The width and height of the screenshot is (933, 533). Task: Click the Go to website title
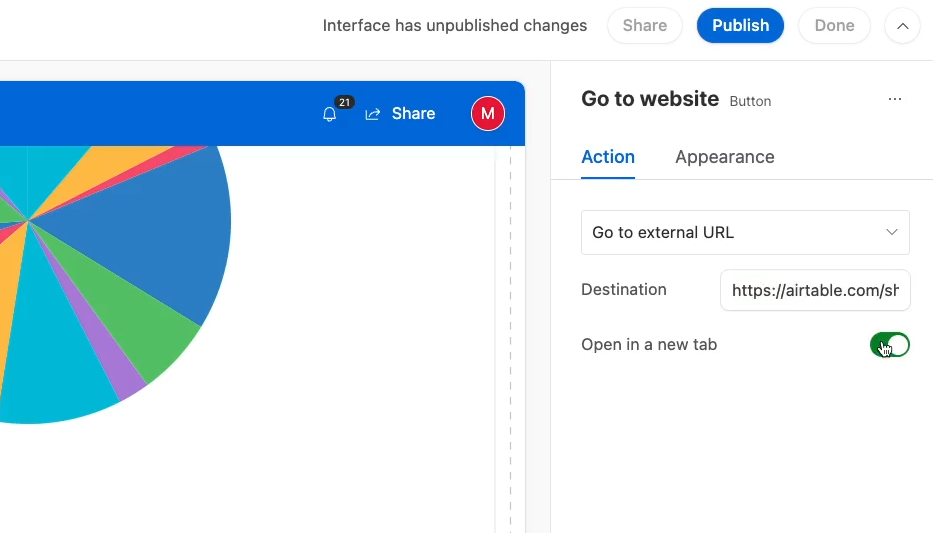click(x=650, y=99)
